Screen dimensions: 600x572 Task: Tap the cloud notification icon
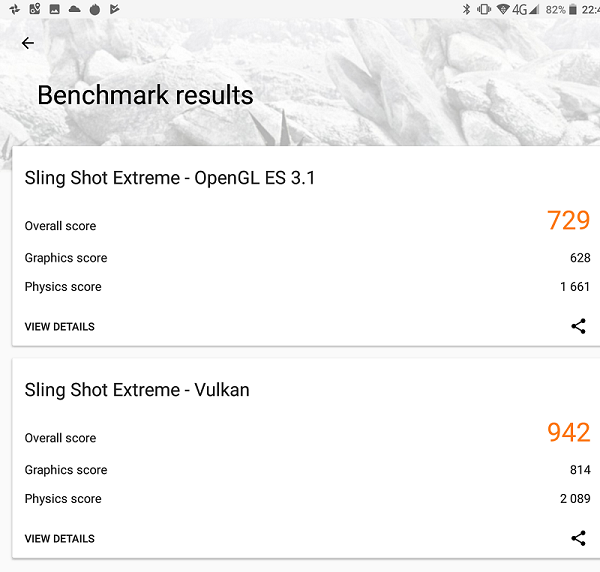(74, 9)
